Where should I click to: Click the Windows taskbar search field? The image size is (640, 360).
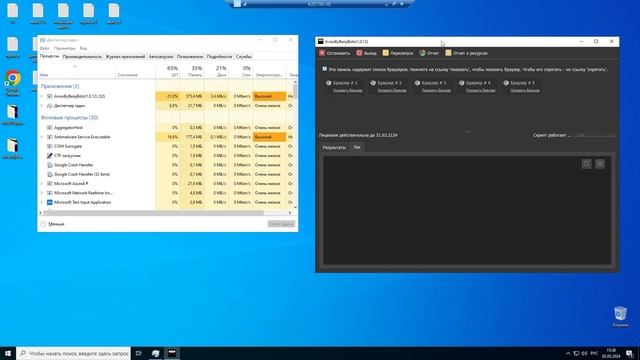[x=73, y=353]
